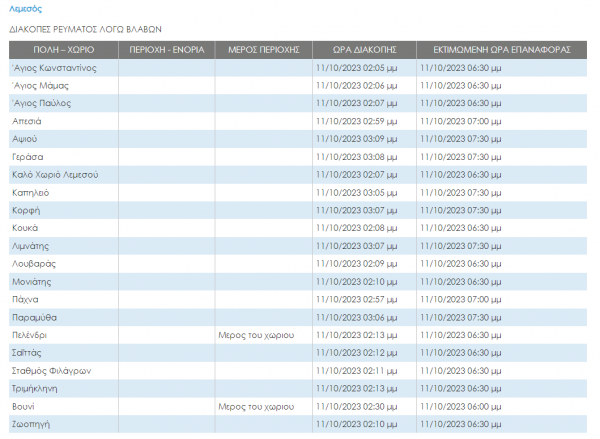This screenshot has height=439, width=600.
Task: Click restoration time 11/10/2023 06:00 μμ
Action: [461, 406]
